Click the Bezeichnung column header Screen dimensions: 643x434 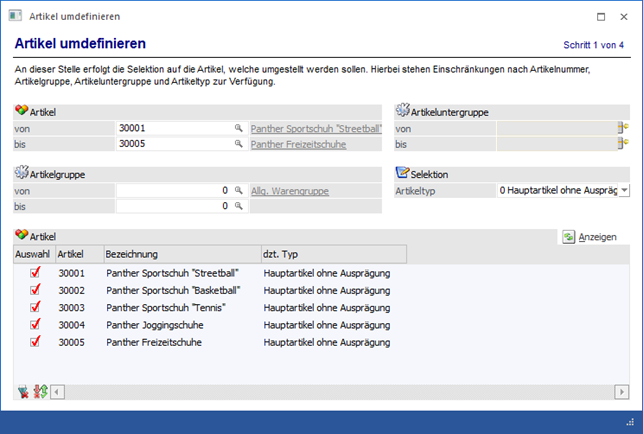(x=179, y=254)
